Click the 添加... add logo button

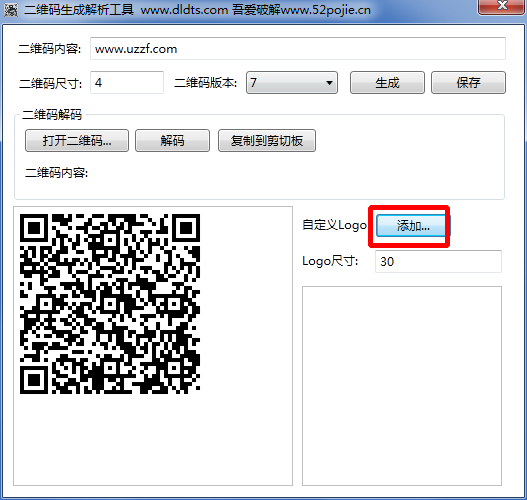coord(413,226)
